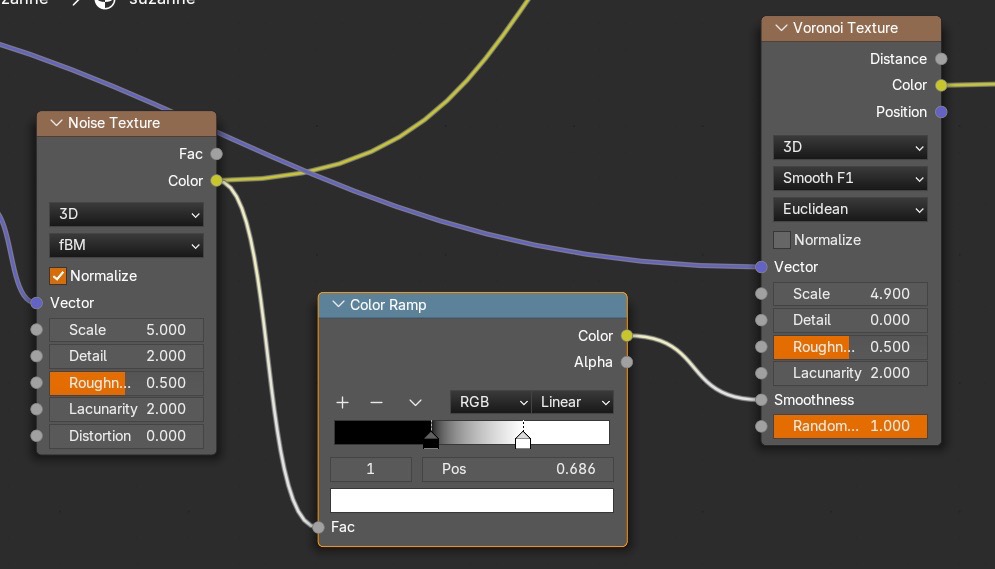
Task: Collapse the Color Ramp node
Action: (338, 304)
